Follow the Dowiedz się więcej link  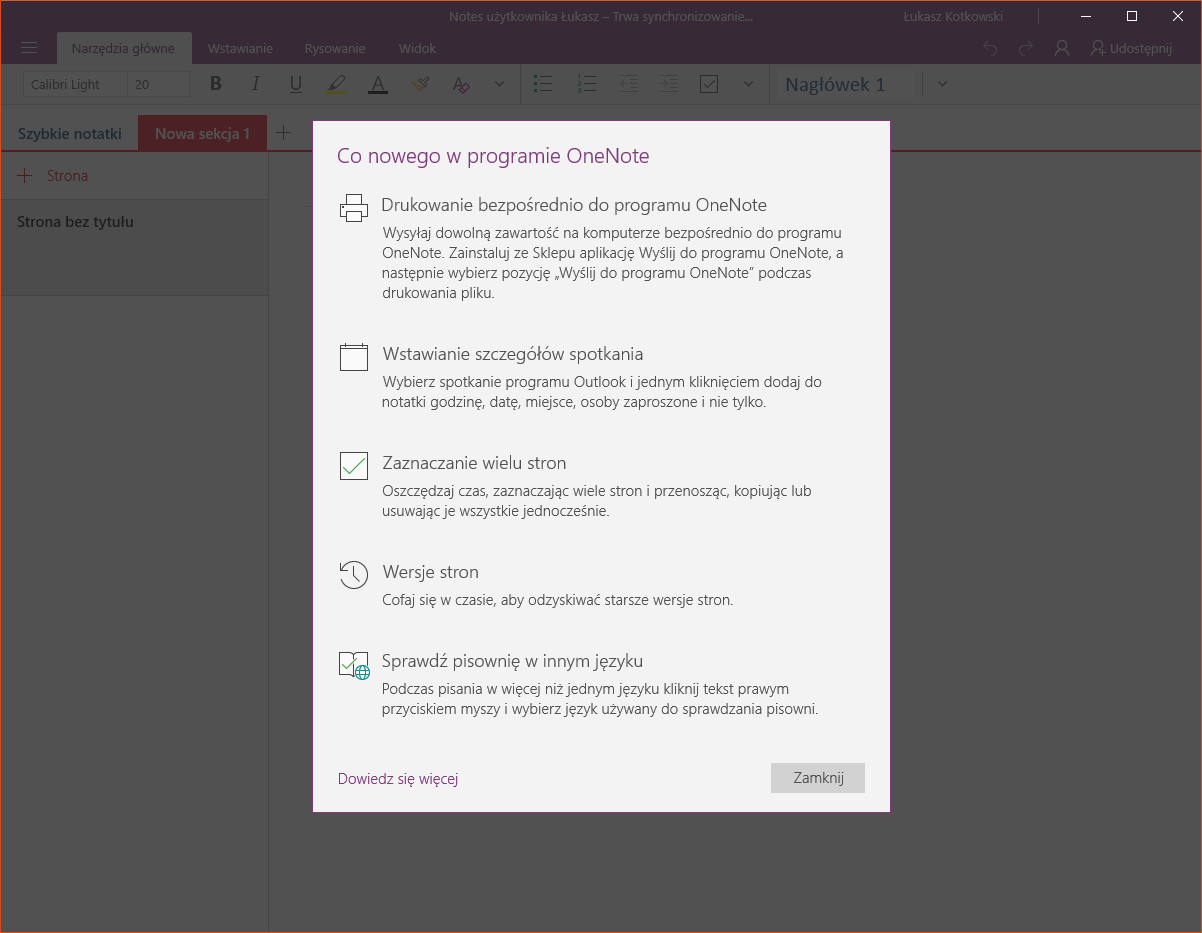tap(398, 779)
